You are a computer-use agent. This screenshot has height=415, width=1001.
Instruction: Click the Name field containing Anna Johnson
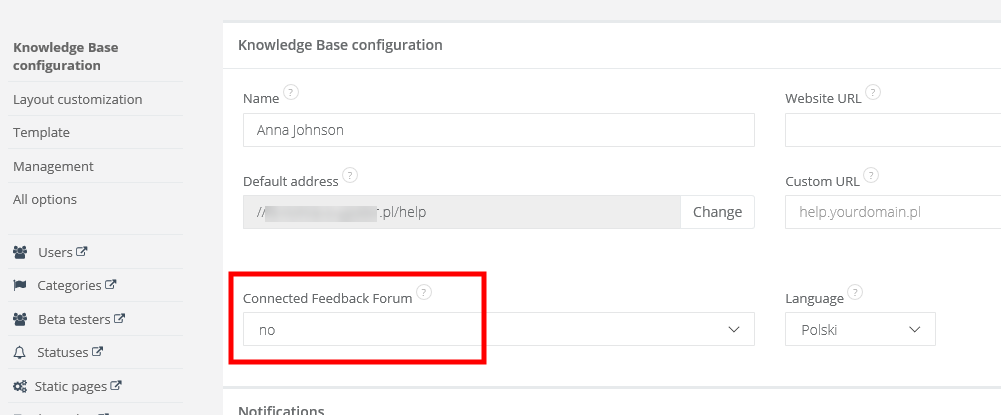(x=498, y=130)
